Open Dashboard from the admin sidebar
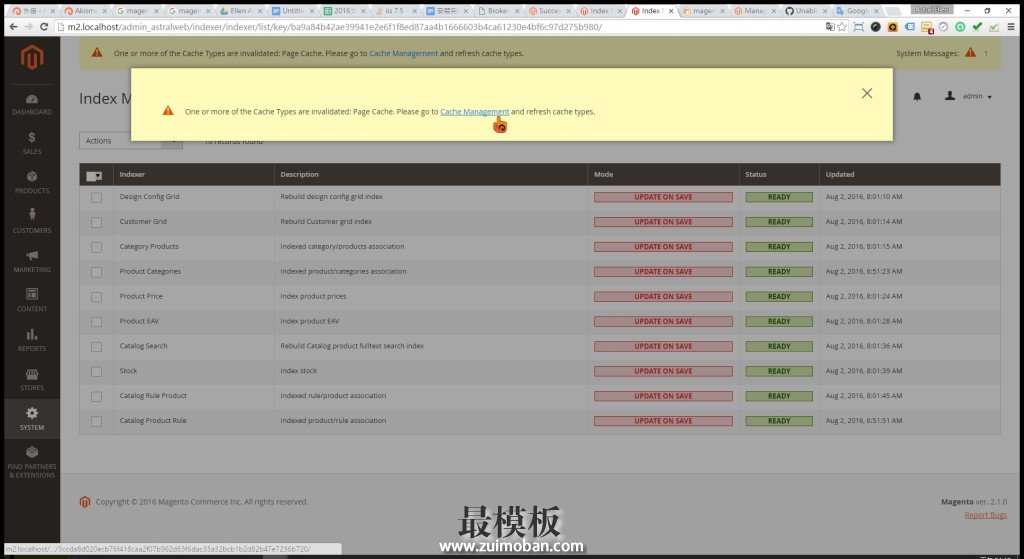Viewport: 1024px width, 559px height. [x=32, y=104]
